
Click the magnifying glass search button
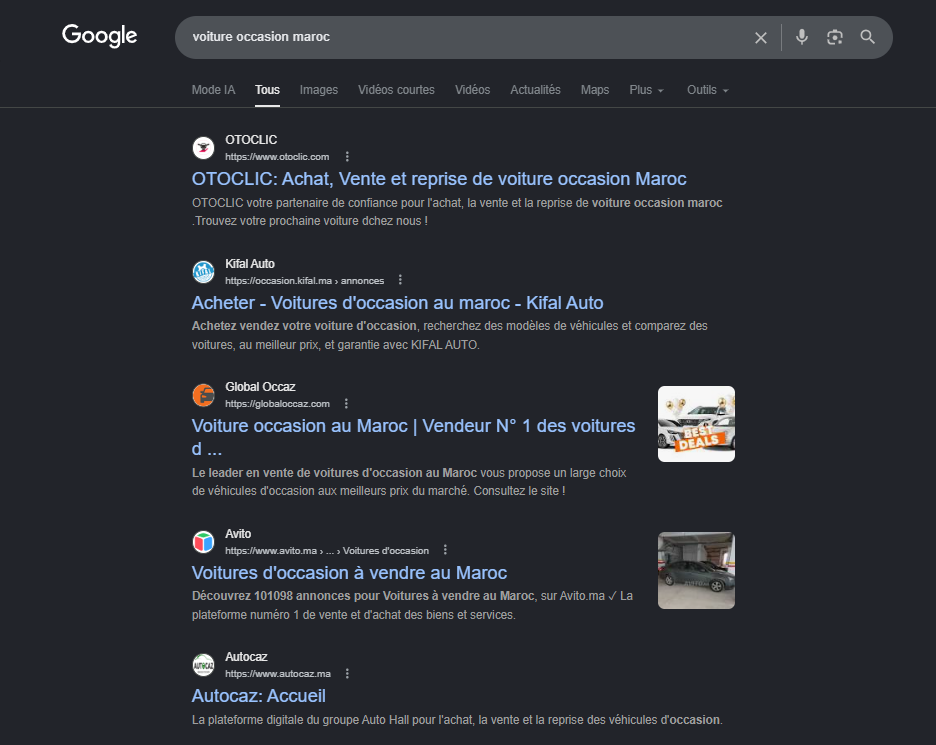pyautogui.click(x=868, y=37)
